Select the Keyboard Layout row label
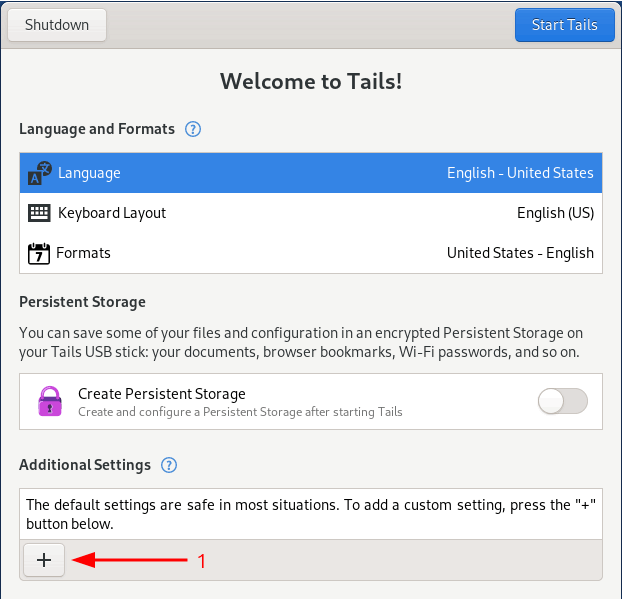The width and height of the screenshot is (623, 601). click(112, 213)
